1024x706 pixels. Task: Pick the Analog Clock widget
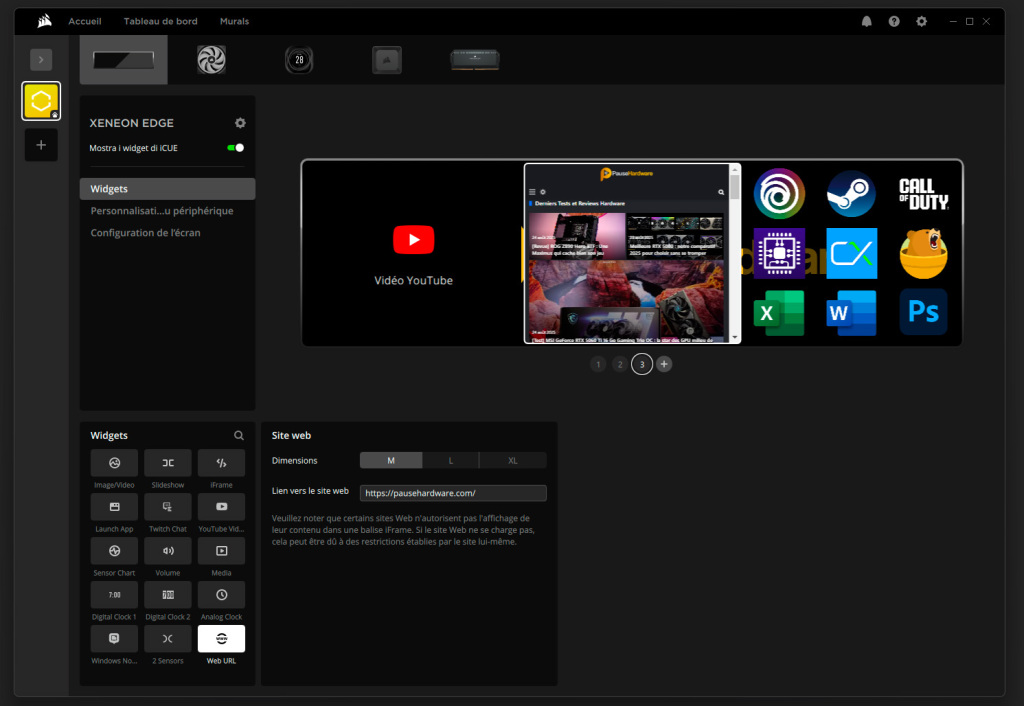click(221, 595)
